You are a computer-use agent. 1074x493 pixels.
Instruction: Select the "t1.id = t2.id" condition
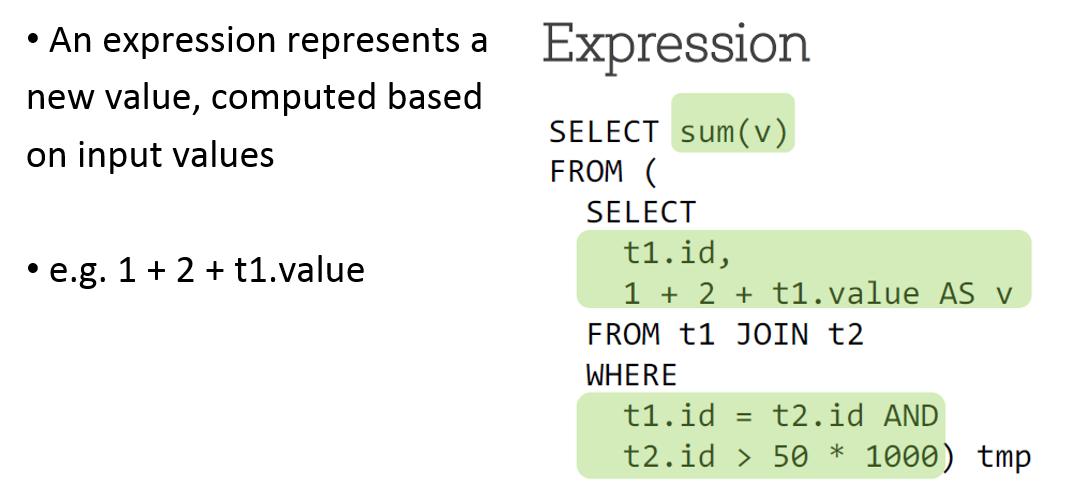pyautogui.click(x=744, y=415)
